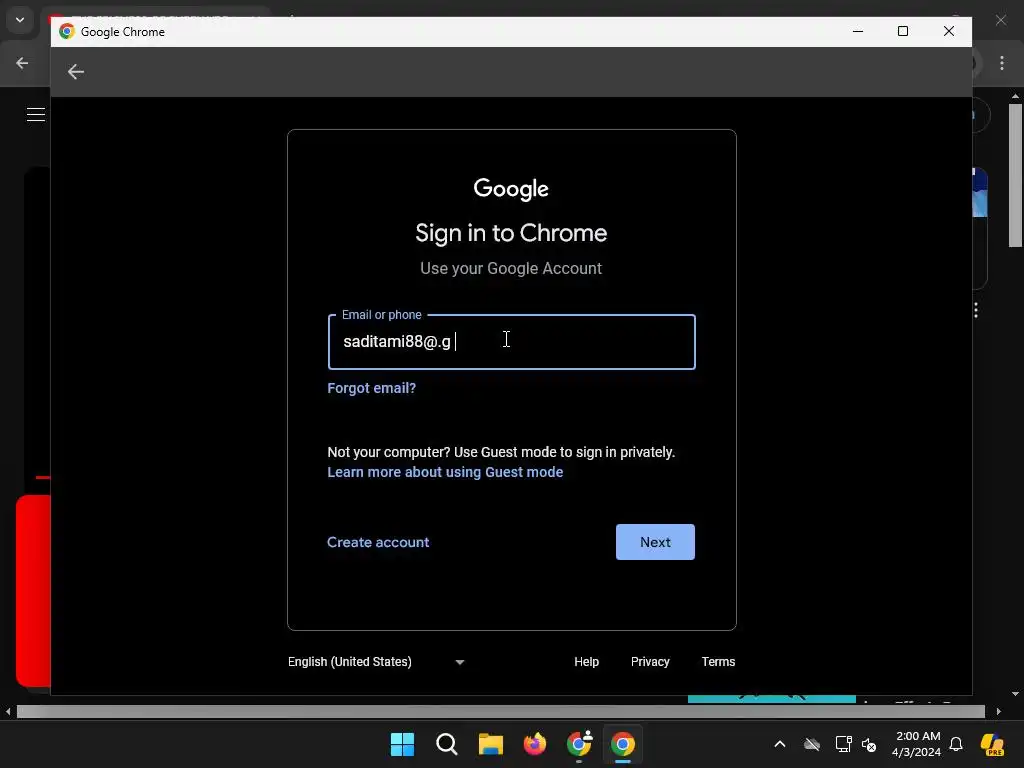Click the Chrome logo in the window title bar
Screen dimensions: 1024x768
[x=67, y=31]
